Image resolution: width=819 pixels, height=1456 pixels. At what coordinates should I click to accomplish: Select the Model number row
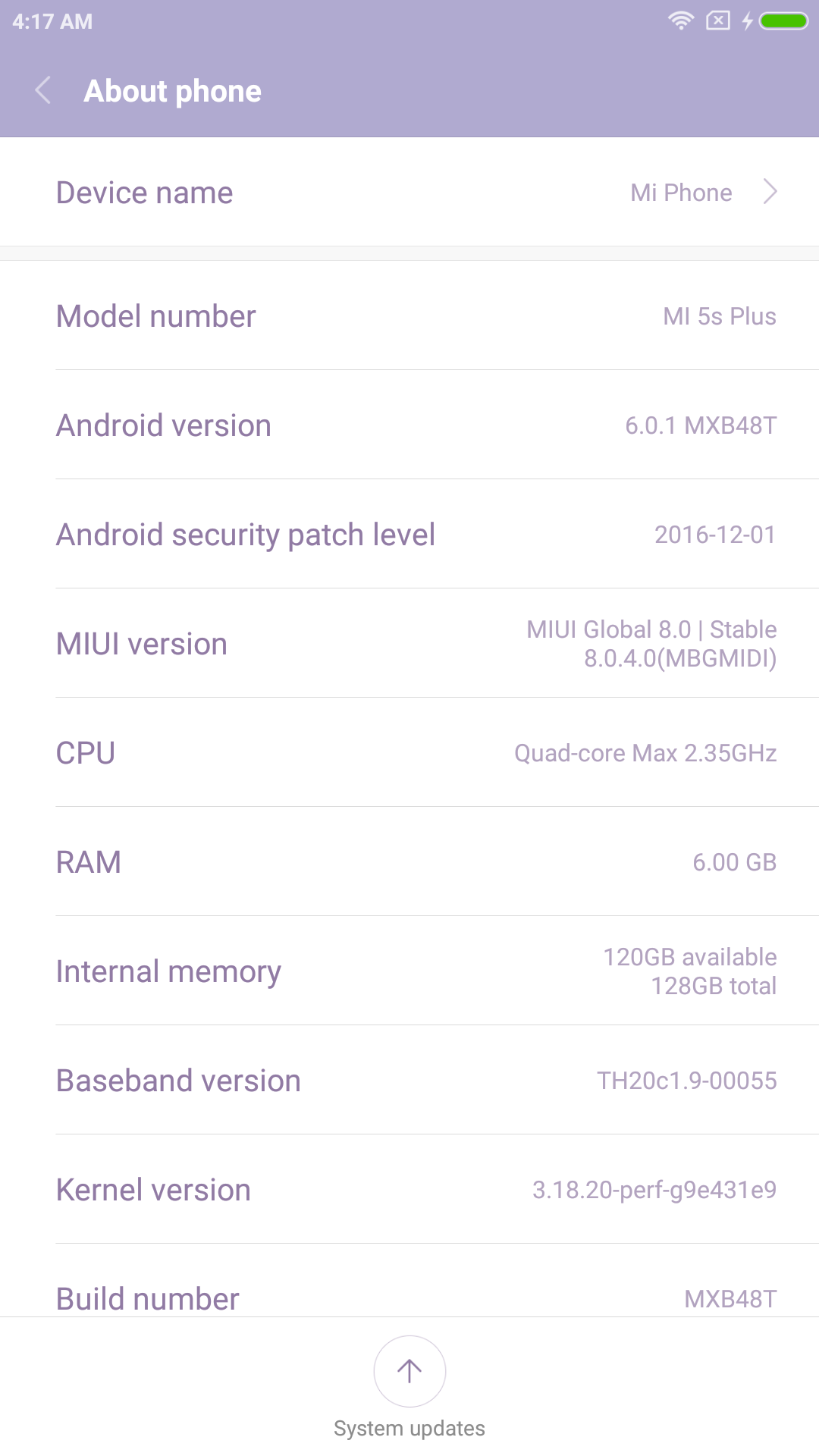click(x=409, y=316)
